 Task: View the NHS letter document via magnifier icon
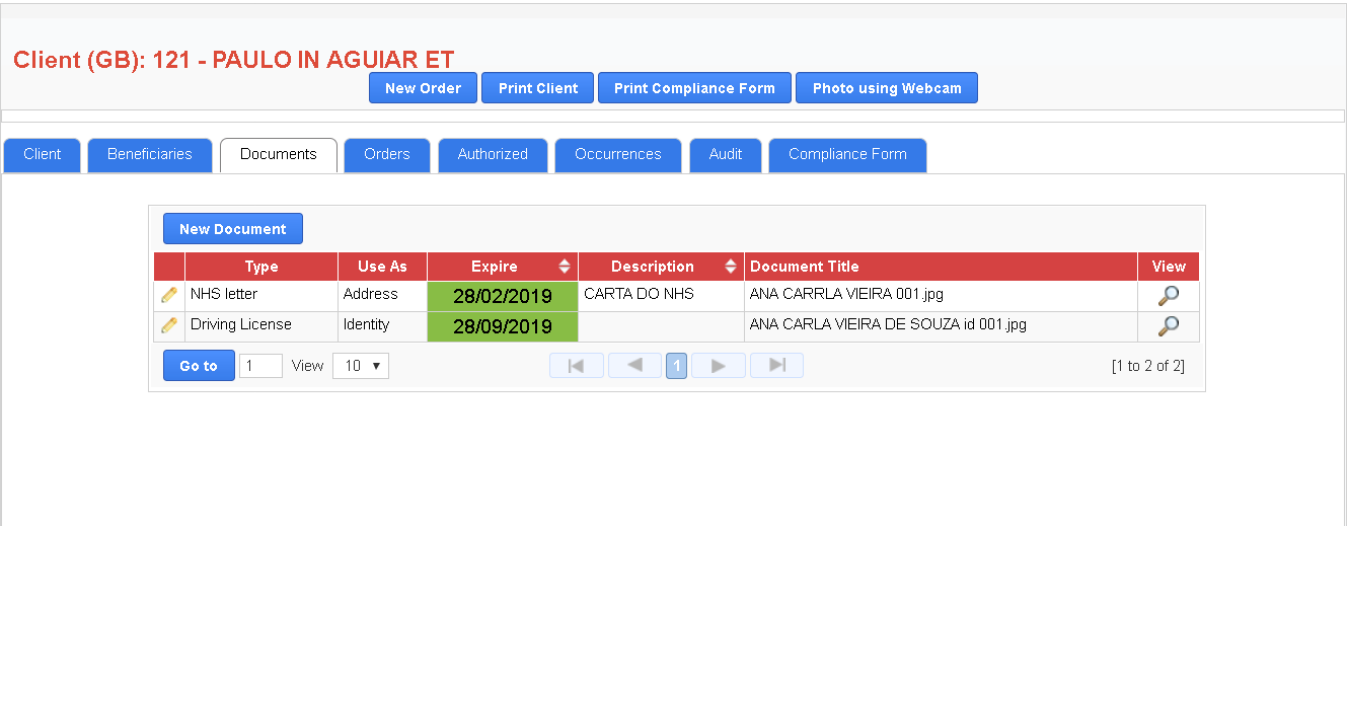coord(1167,296)
